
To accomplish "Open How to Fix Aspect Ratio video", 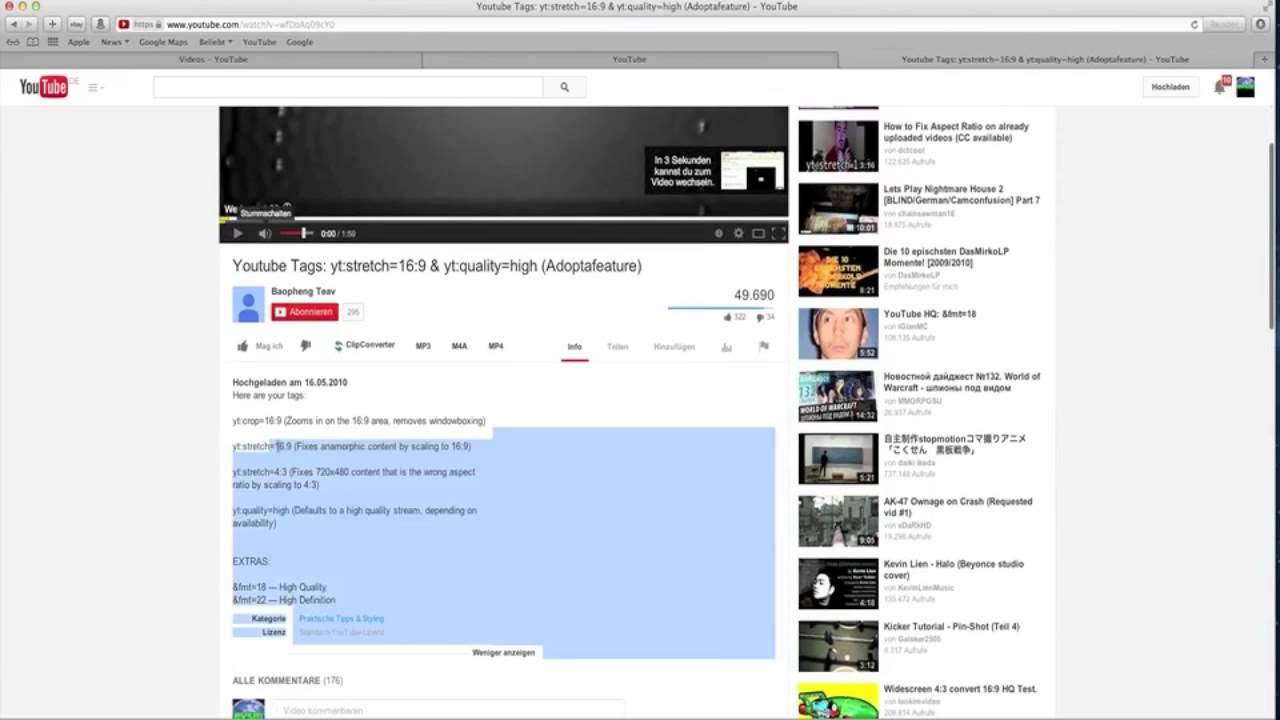I will [955, 132].
